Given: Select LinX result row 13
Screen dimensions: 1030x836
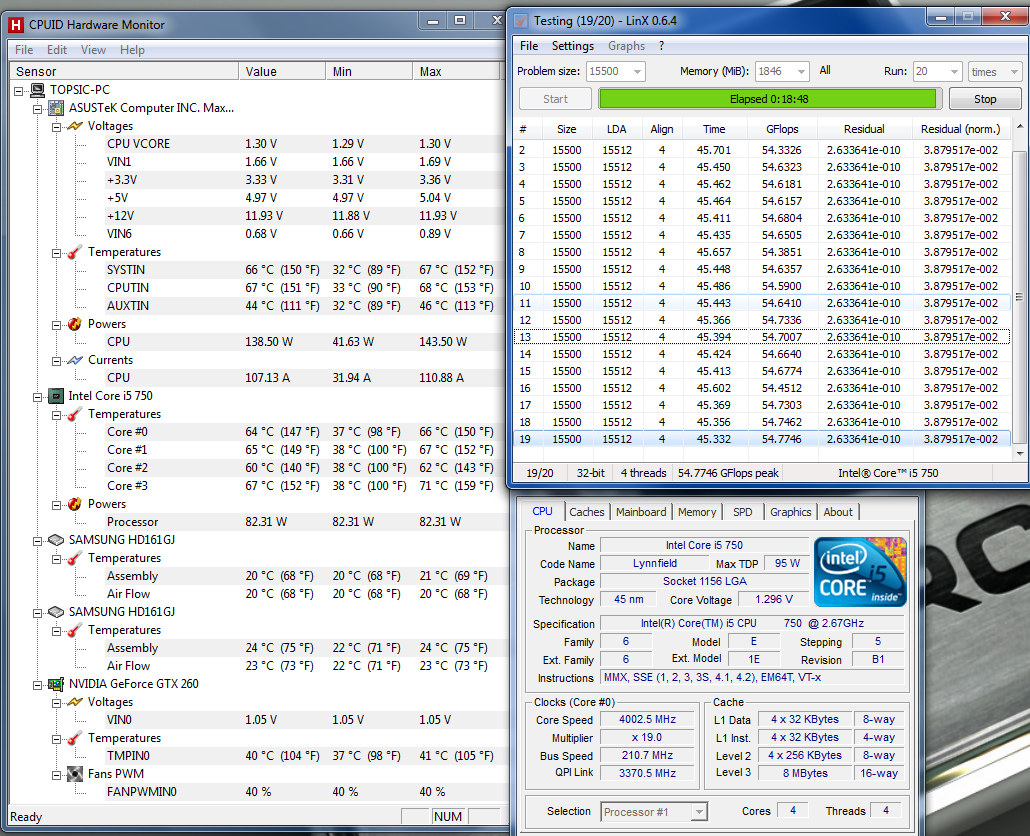Looking at the screenshot, I should click(x=762, y=337).
